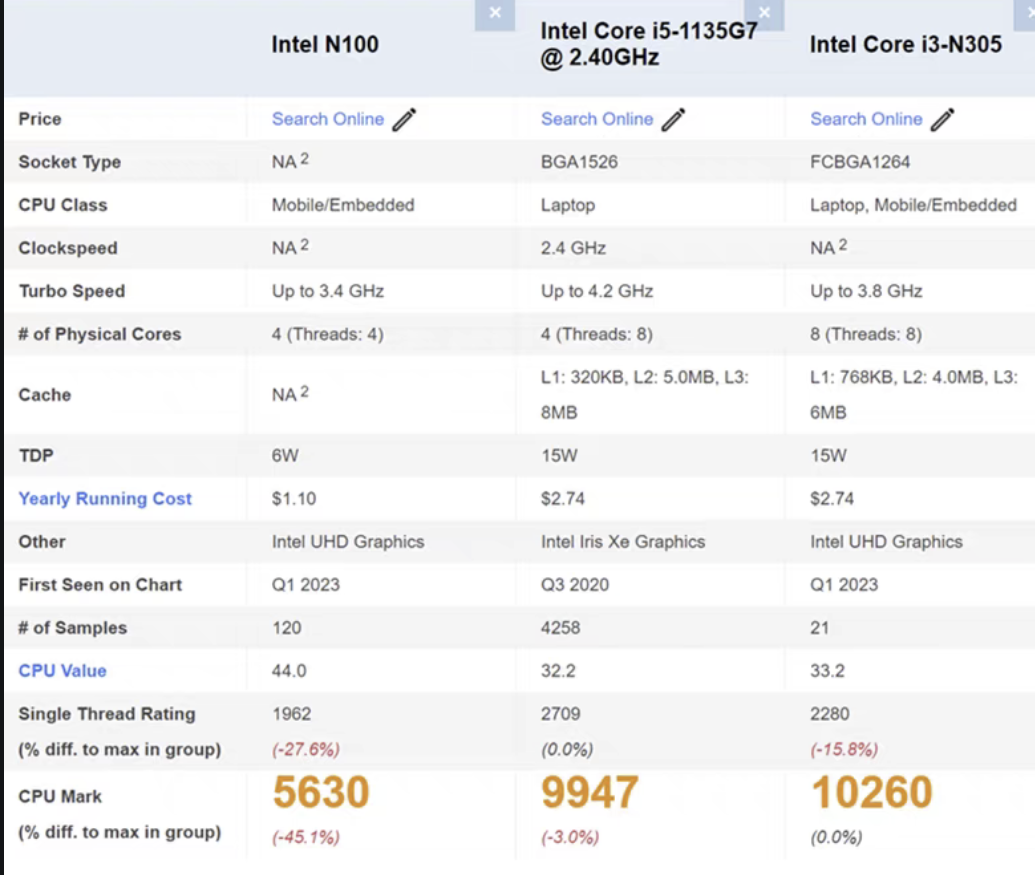The width and height of the screenshot is (1035, 875).
Task: Click the 2.4 GHz clockspeed value
Action: [574, 248]
